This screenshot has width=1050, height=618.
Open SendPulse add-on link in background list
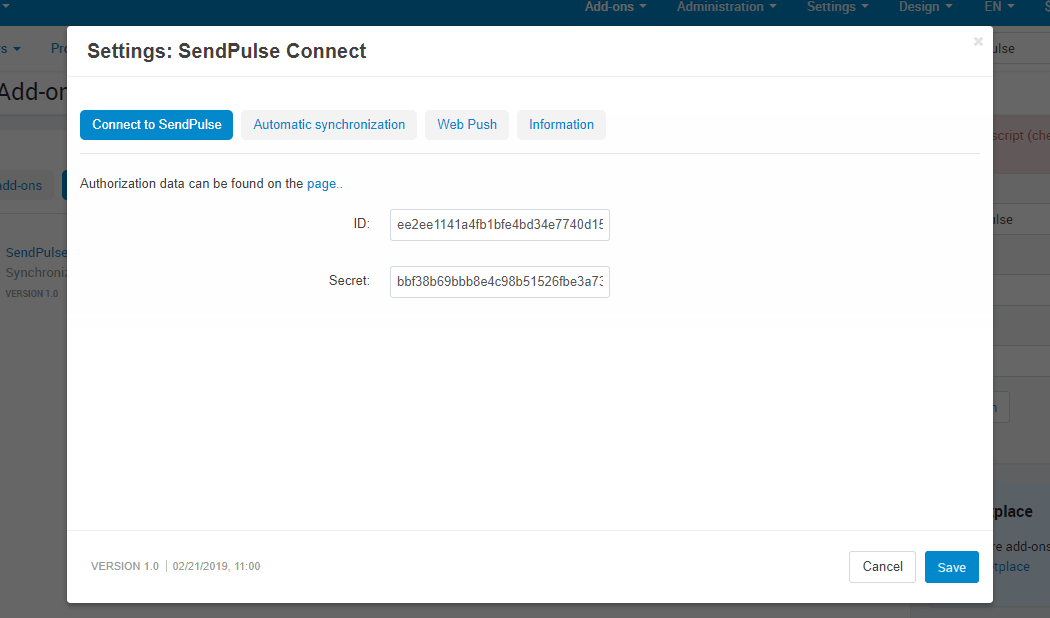36,252
